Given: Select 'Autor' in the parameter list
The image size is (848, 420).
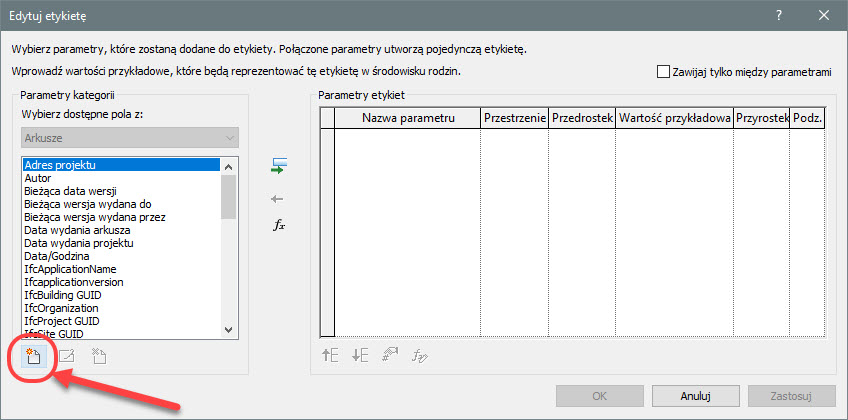Looking at the screenshot, I should [x=38, y=178].
